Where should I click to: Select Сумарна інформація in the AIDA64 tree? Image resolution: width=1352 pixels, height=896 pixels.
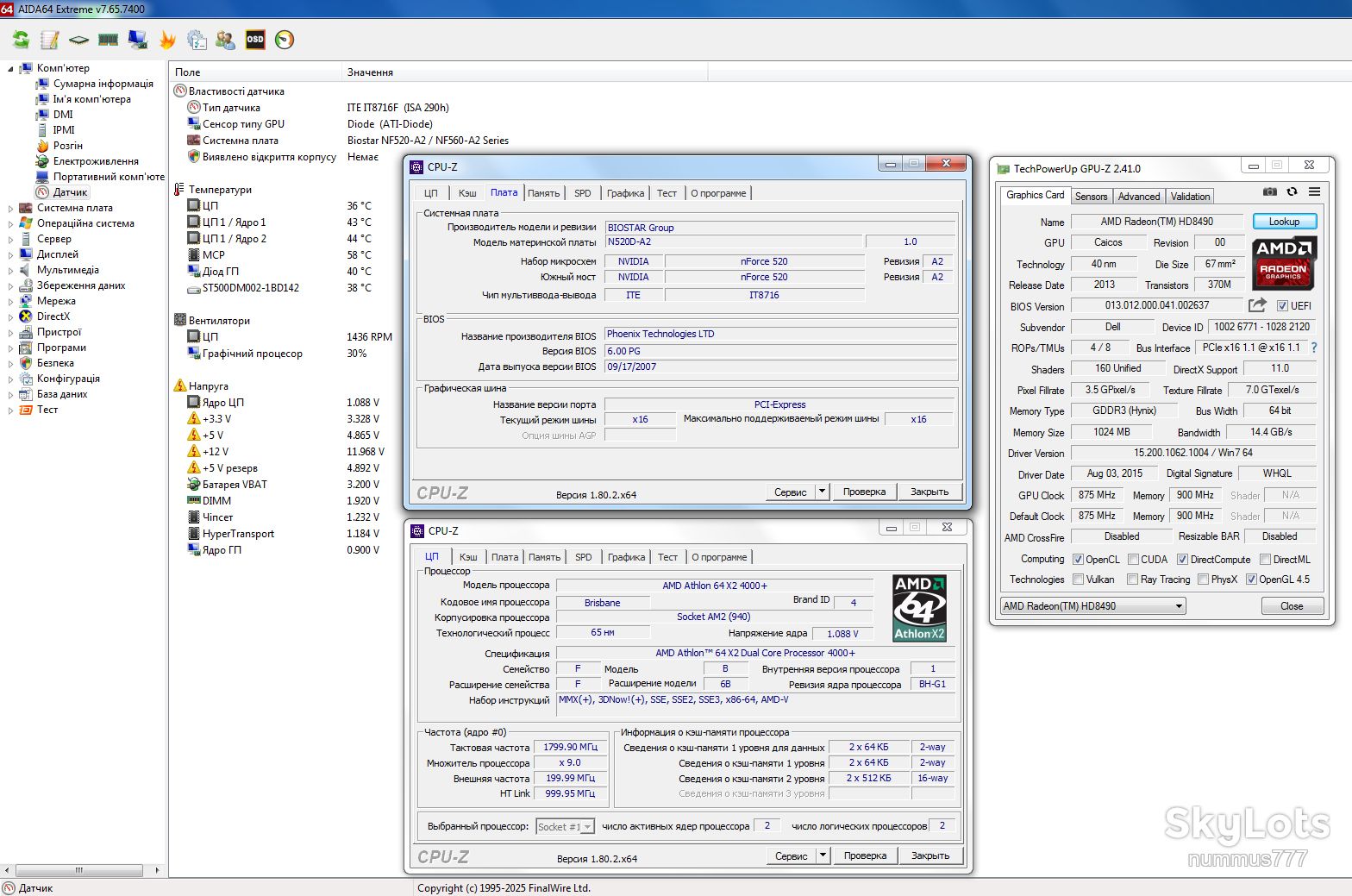103,84
